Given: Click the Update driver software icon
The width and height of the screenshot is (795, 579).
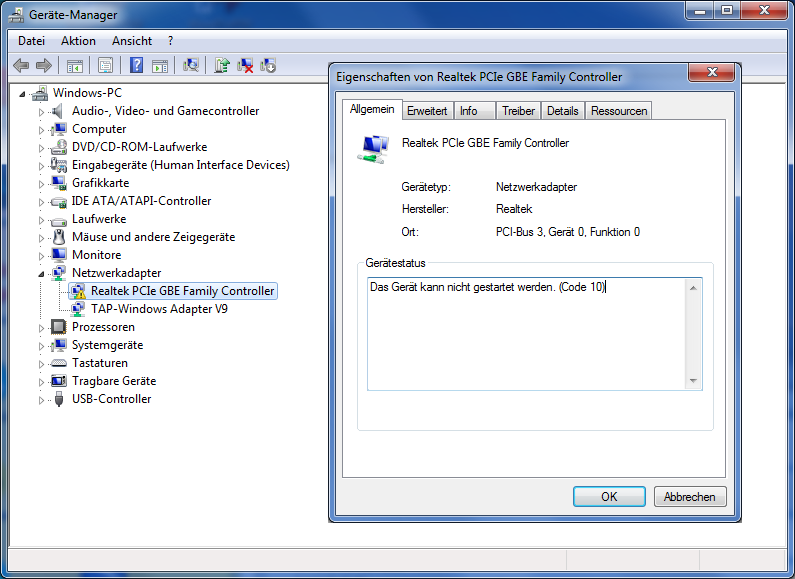Looking at the screenshot, I should [x=222, y=65].
